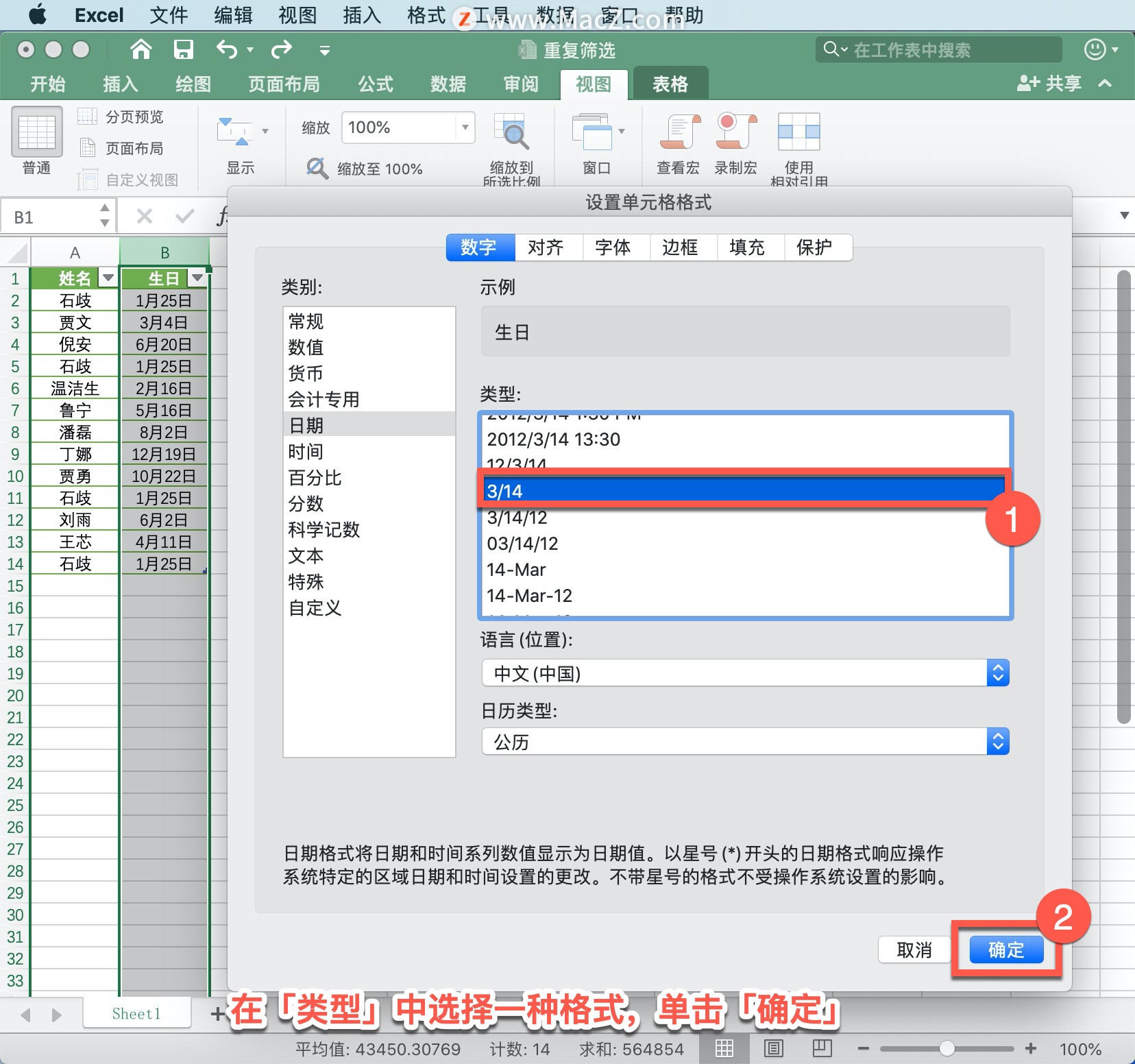The height and width of the screenshot is (1064, 1135).
Task: Click the 取消 cancel button
Action: pyautogui.click(x=914, y=950)
